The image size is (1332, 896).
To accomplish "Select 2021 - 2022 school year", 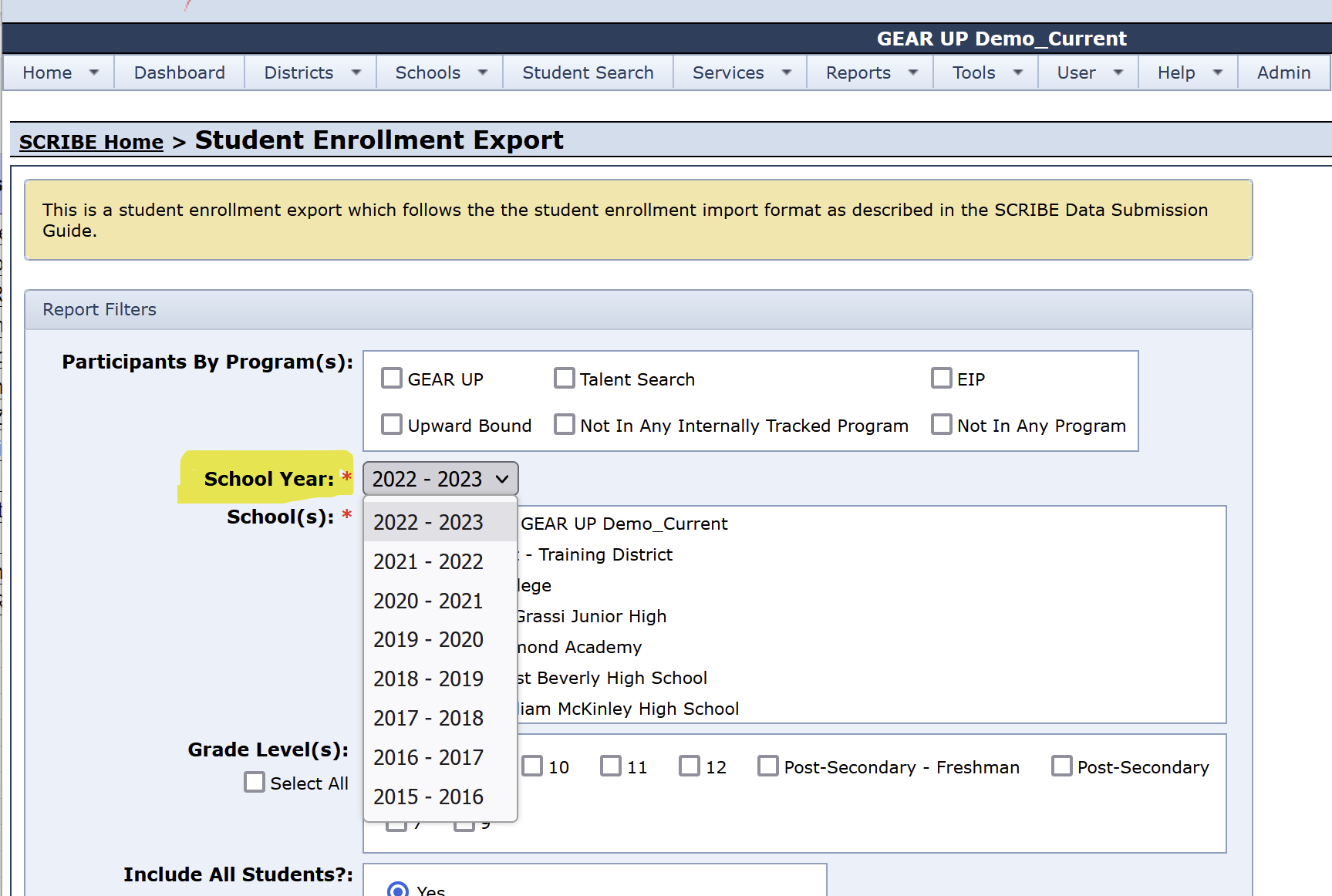I will pyautogui.click(x=440, y=561).
